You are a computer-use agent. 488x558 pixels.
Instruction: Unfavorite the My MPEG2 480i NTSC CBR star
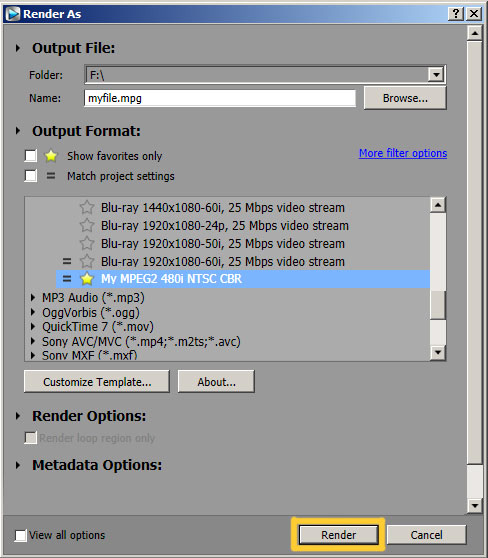(86, 279)
